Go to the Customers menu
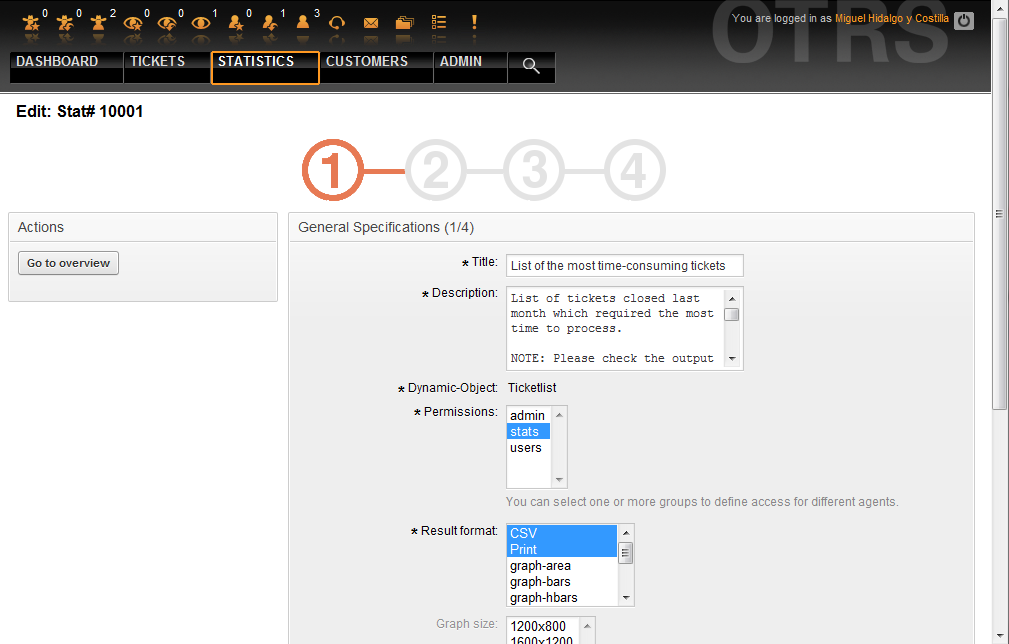 367,62
